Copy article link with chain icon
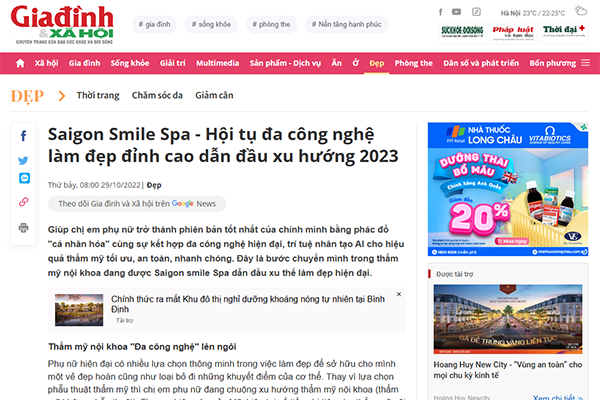 tap(24, 202)
